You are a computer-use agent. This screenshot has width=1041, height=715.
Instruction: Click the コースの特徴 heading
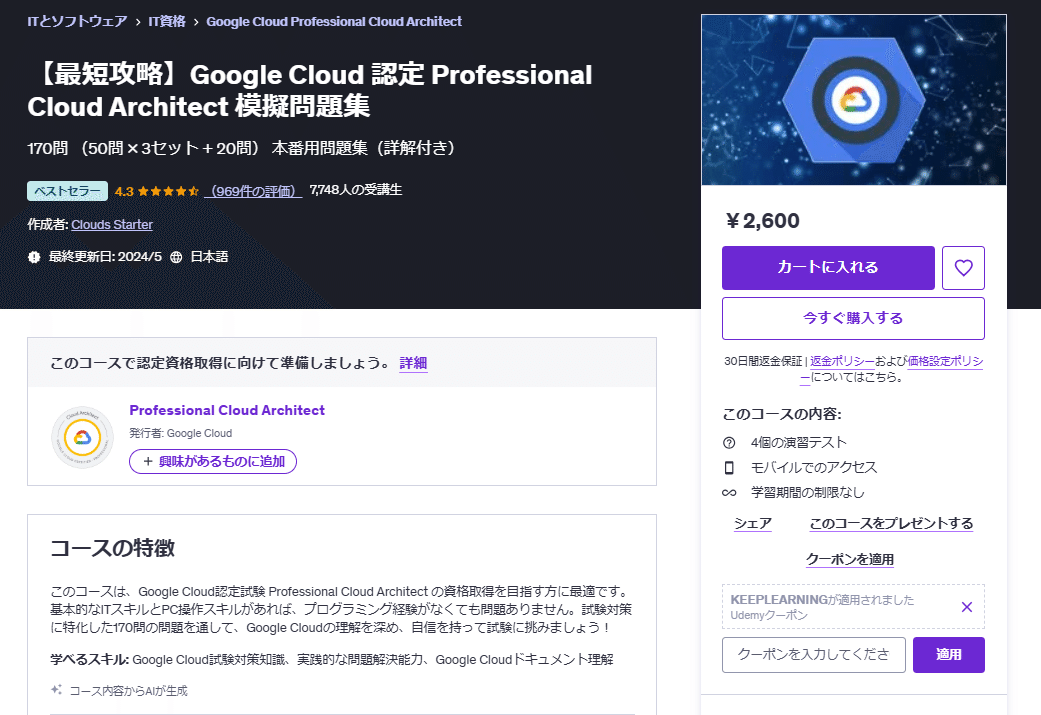coord(112,548)
